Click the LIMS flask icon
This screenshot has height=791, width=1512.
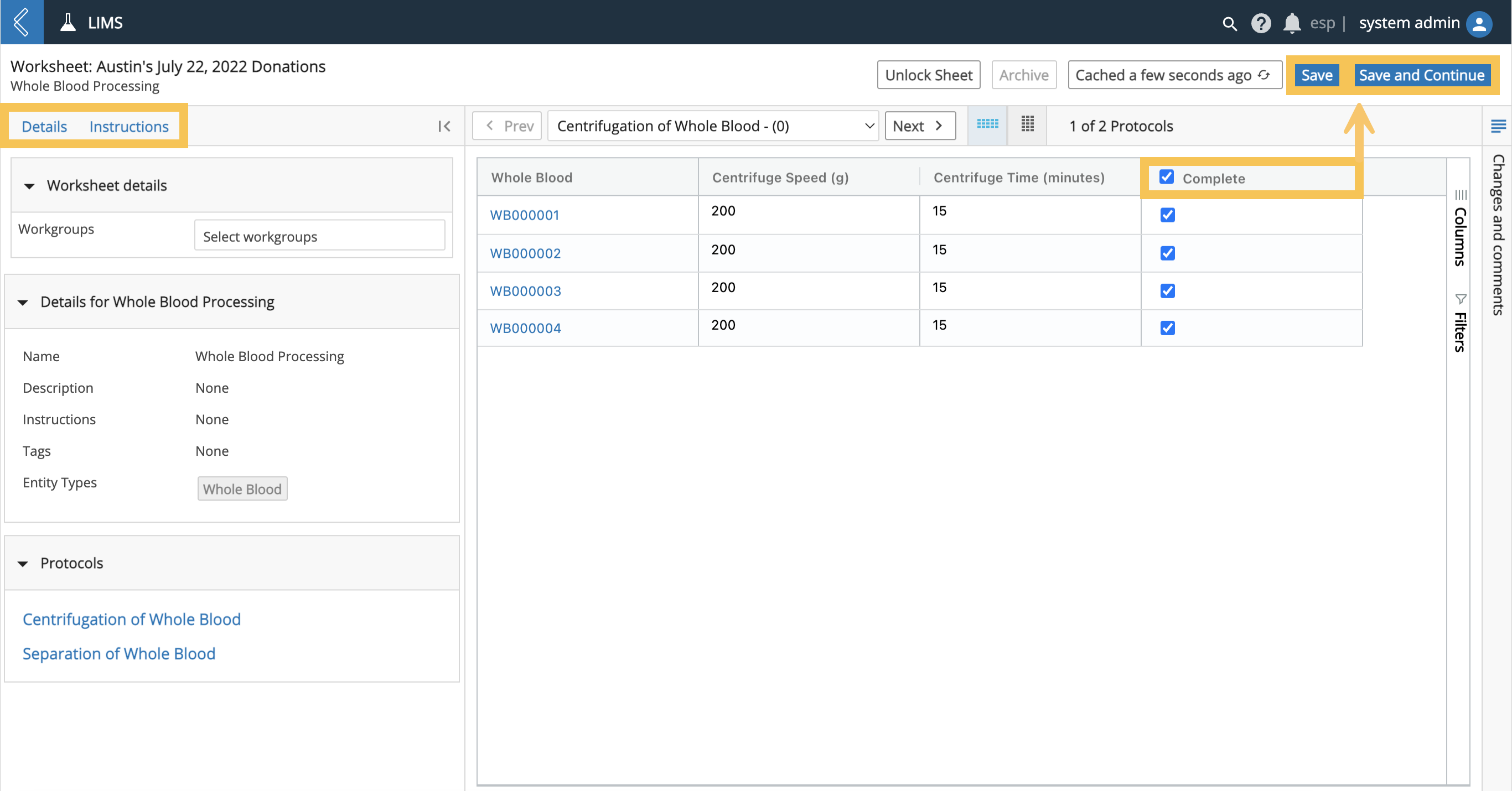68,22
